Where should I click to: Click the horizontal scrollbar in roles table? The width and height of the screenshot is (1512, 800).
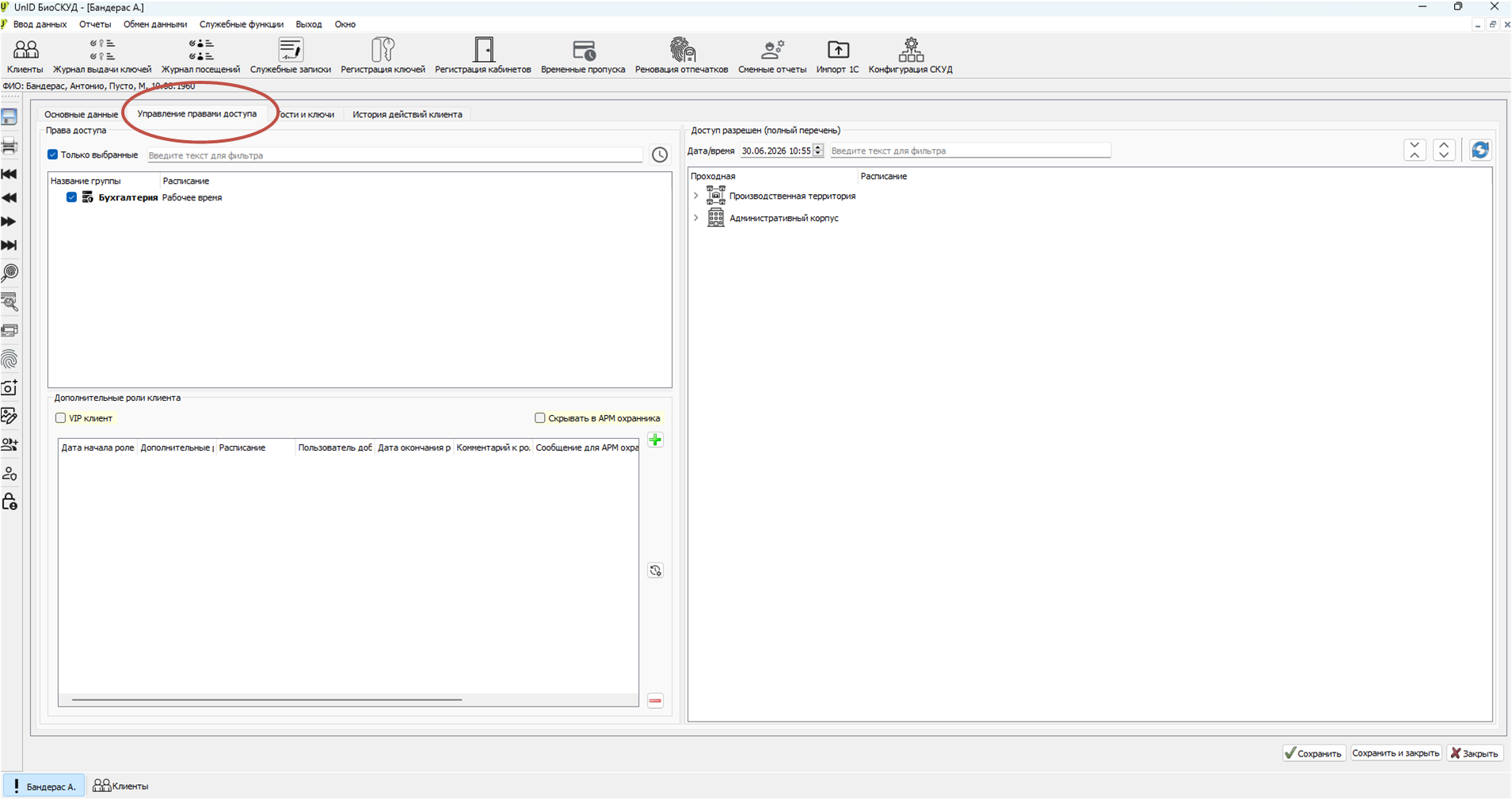pos(267,700)
